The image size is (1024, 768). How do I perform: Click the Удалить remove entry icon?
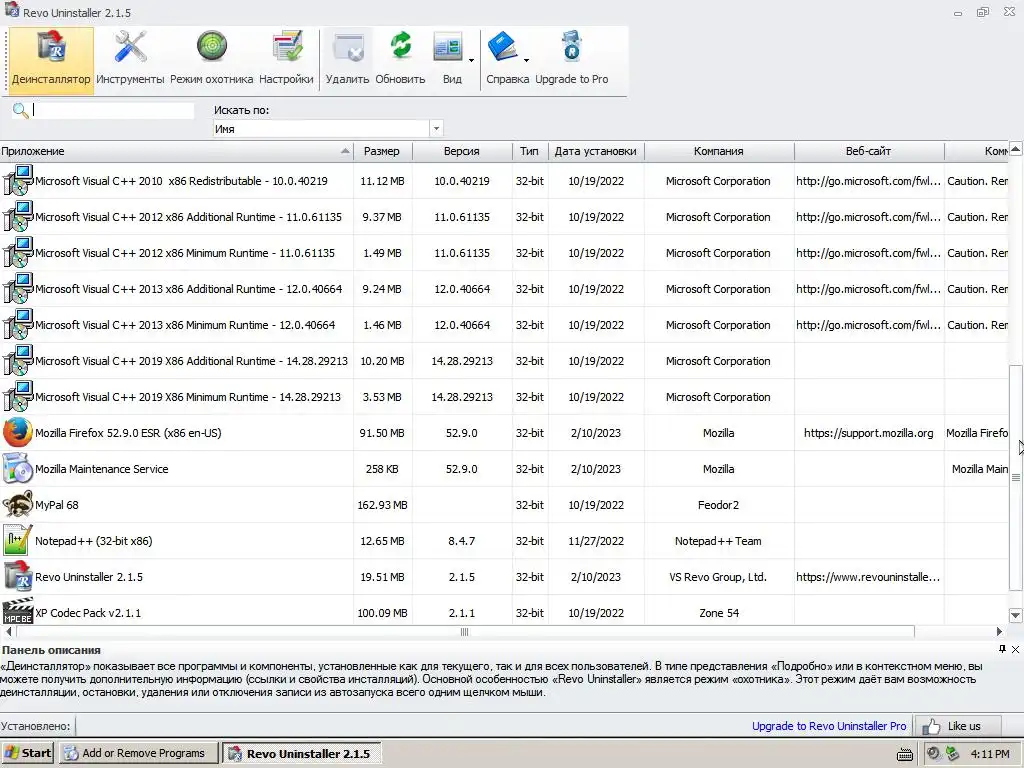[347, 49]
